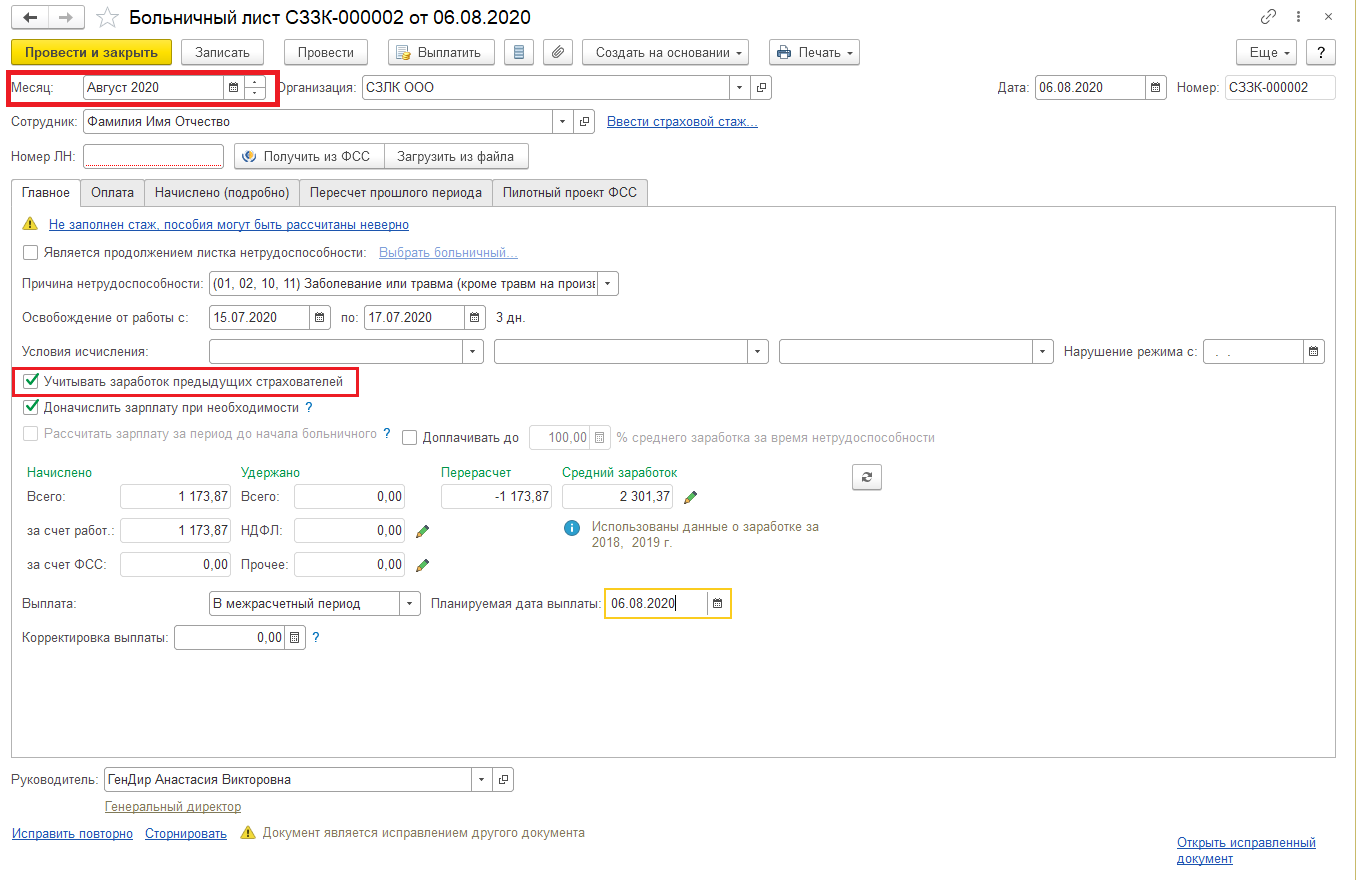Toggle Является продолжением листка нетрудоспособности checkbox
This screenshot has width=1356, height=880.
pyautogui.click(x=30, y=253)
